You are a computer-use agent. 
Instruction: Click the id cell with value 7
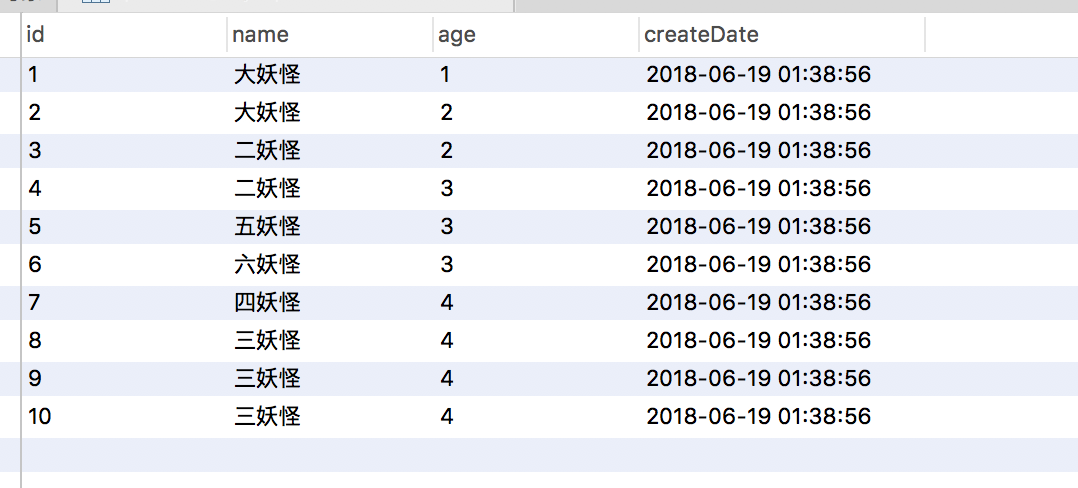point(34,302)
